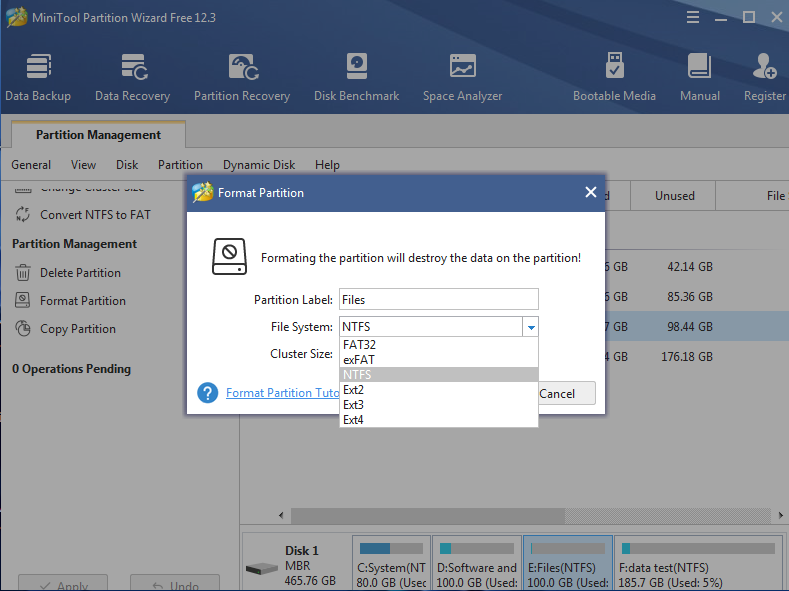The width and height of the screenshot is (789, 591).
Task: Click the 0 Operations Pending label
Action: [x=71, y=369]
